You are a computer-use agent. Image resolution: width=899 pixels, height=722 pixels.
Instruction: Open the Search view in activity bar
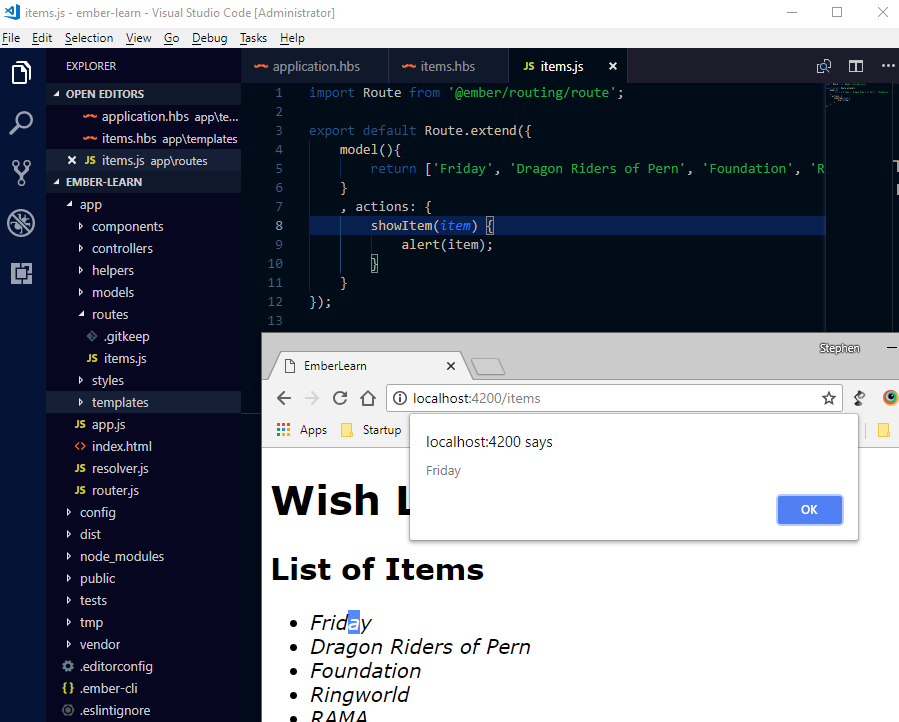click(x=21, y=123)
